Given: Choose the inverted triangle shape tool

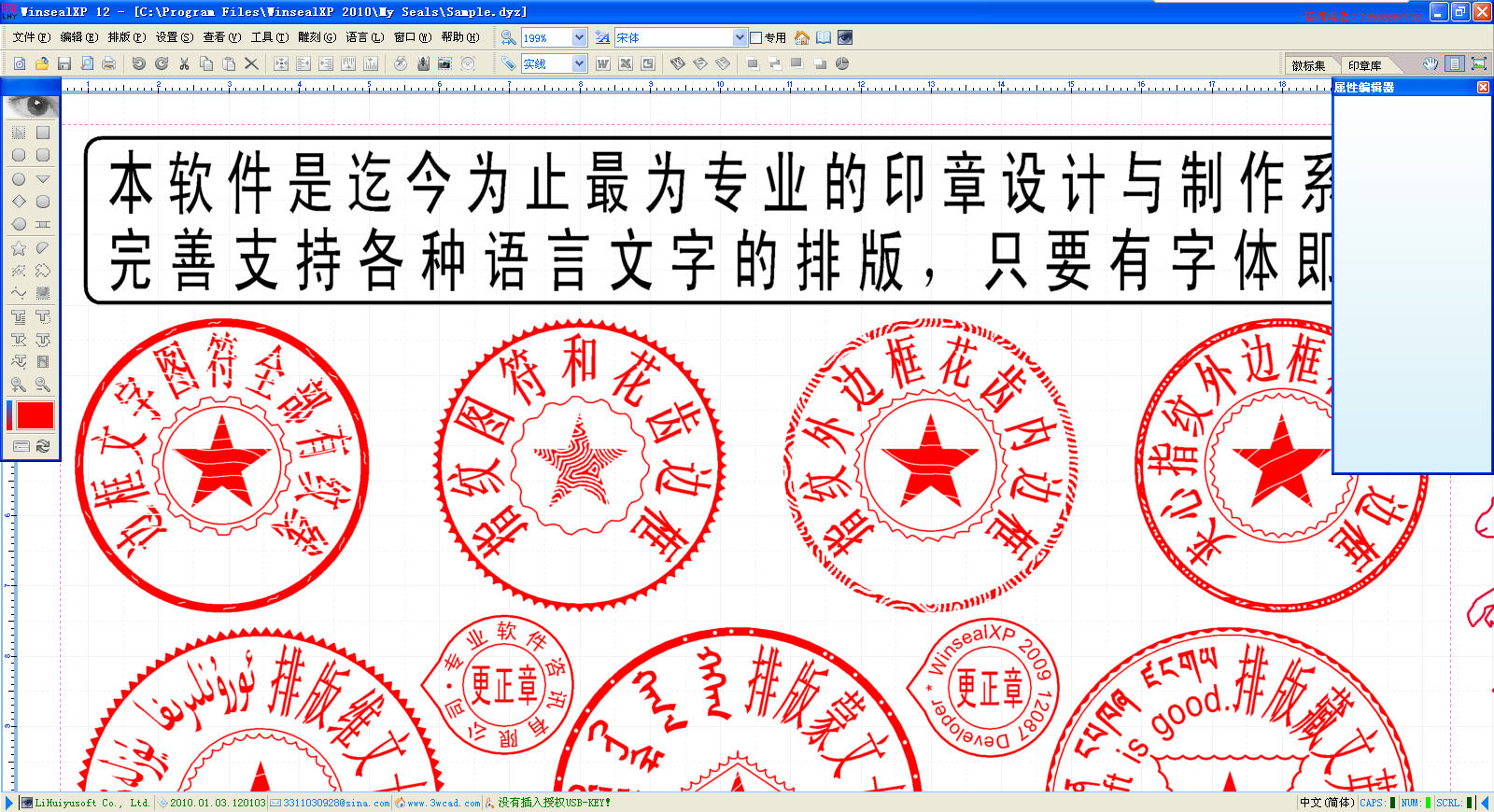Looking at the screenshot, I should [43, 178].
